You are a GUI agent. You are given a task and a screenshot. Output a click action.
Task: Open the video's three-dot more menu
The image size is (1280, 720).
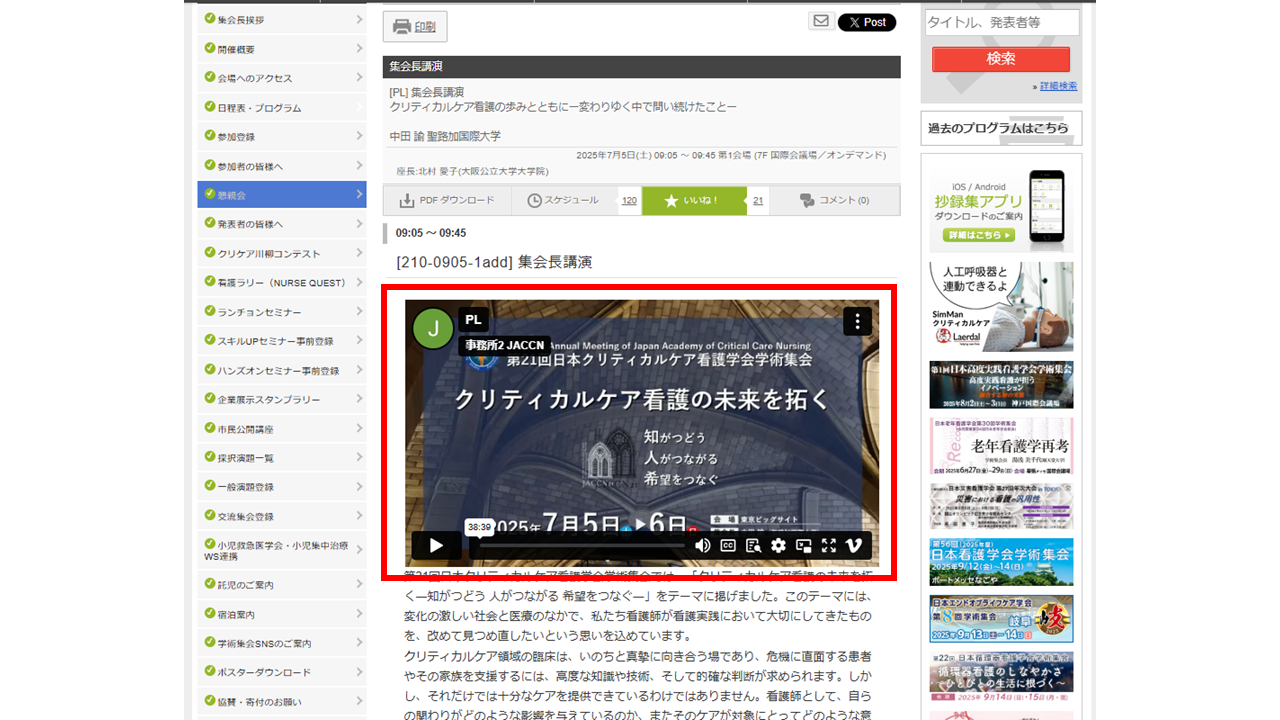pos(857,321)
